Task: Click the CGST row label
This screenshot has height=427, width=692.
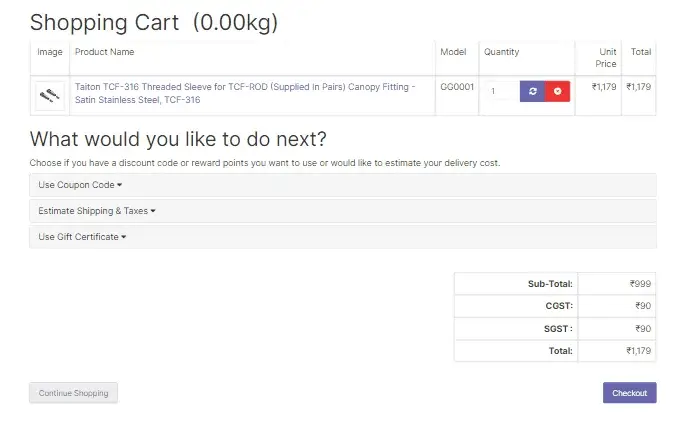Action: click(x=558, y=306)
